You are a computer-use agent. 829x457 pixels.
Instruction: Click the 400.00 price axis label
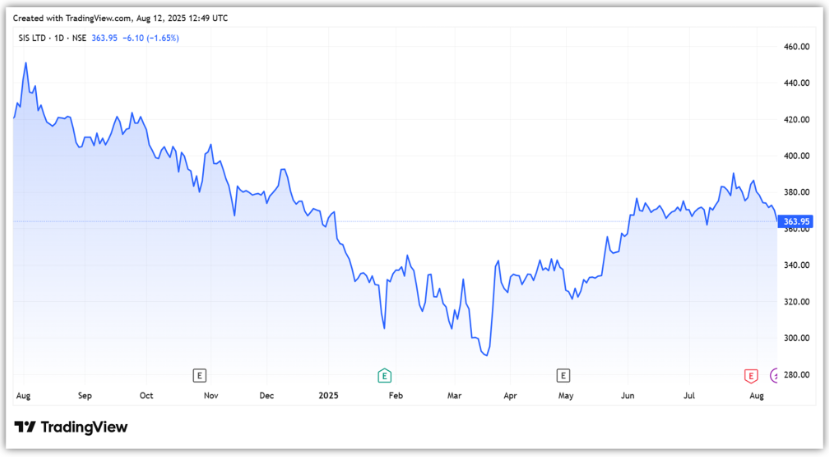797,156
